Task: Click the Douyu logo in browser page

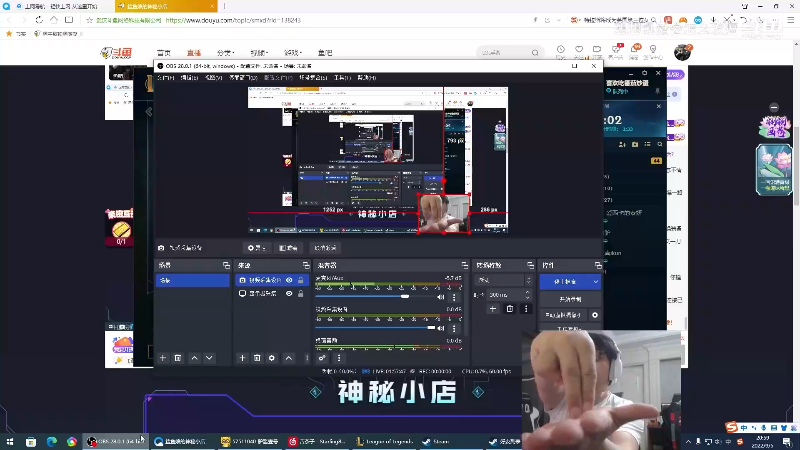Action: 116,53
